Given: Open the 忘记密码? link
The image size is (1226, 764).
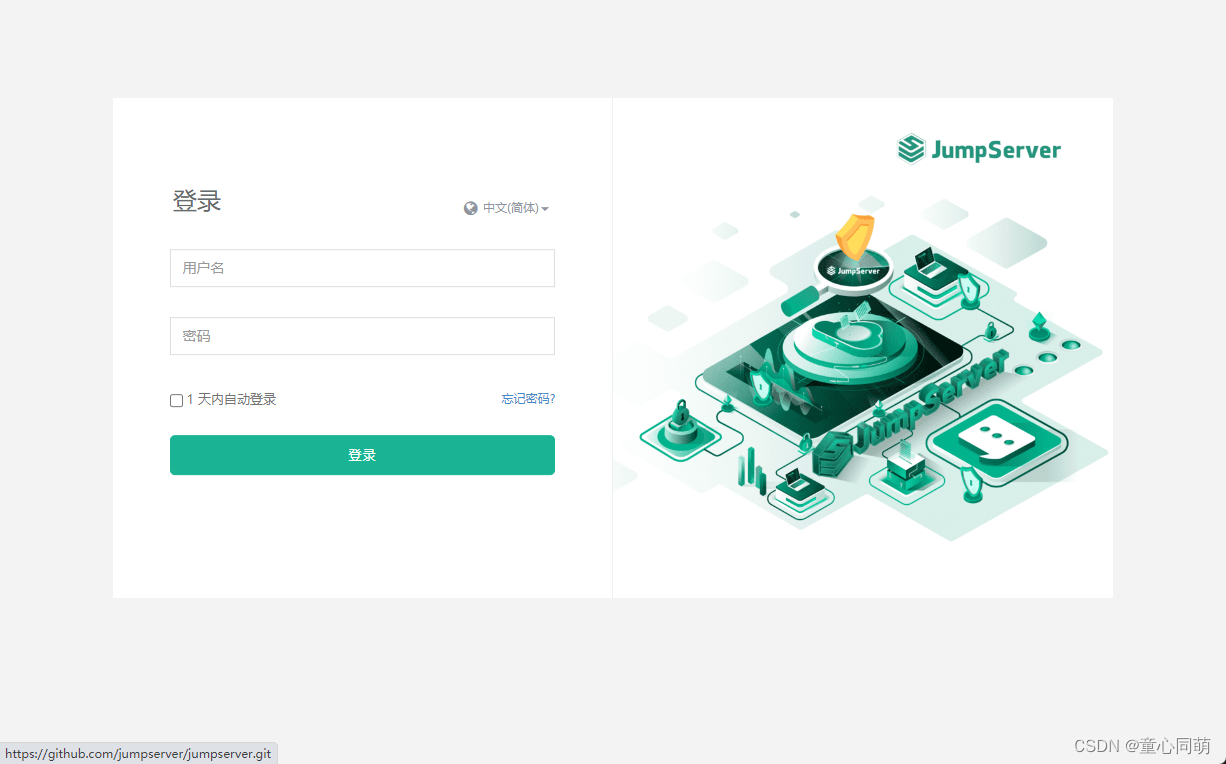Looking at the screenshot, I should [528, 398].
